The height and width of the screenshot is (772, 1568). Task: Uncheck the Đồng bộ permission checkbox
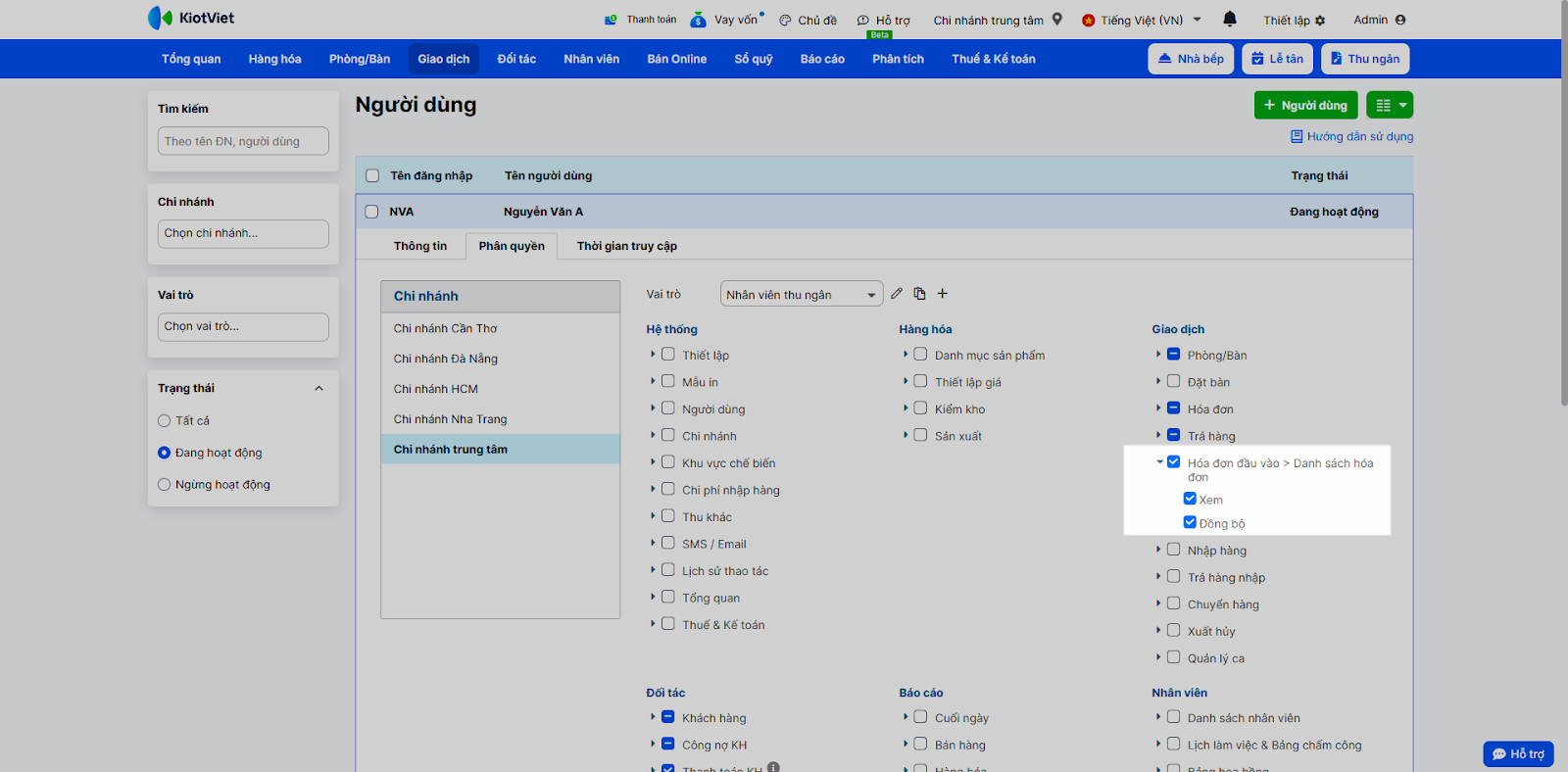point(1190,522)
